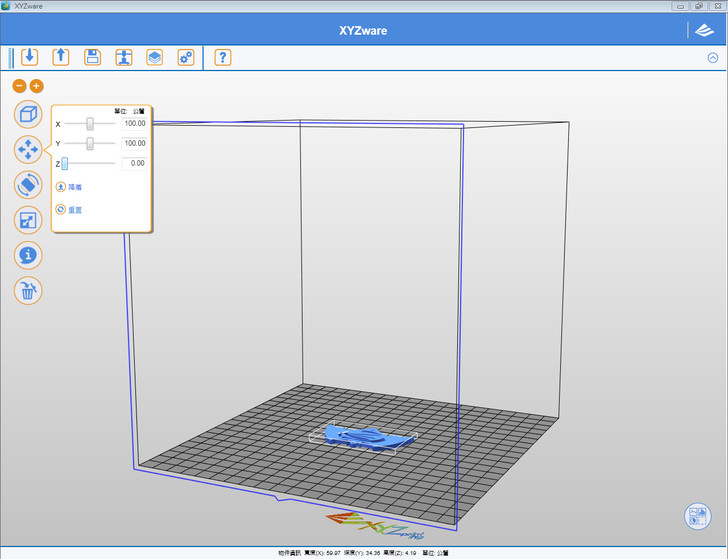Select the Rotate tool in sidebar

click(x=28, y=185)
